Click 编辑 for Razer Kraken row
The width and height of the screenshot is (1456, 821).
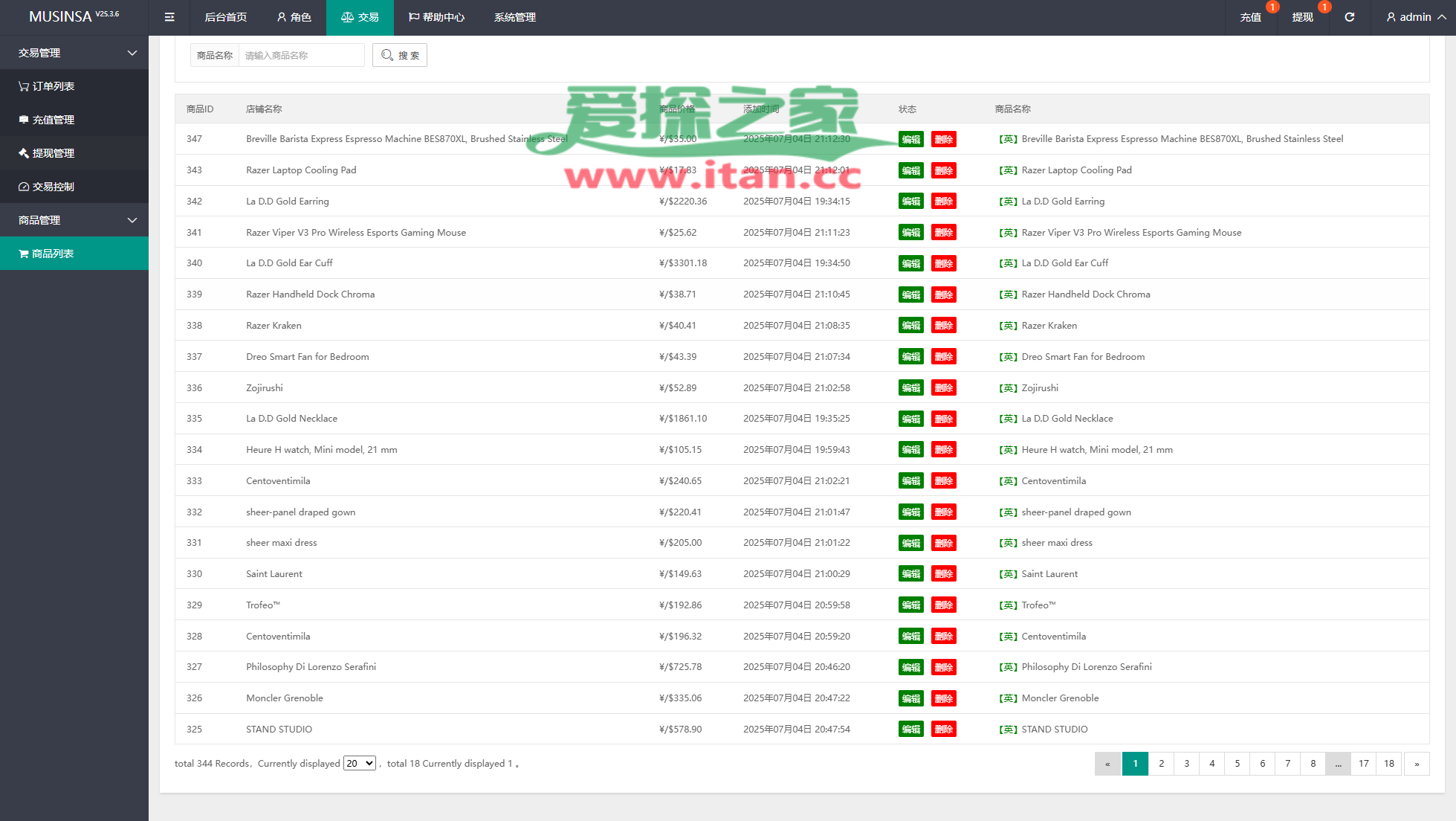pyautogui.click(x=910, y=326)
